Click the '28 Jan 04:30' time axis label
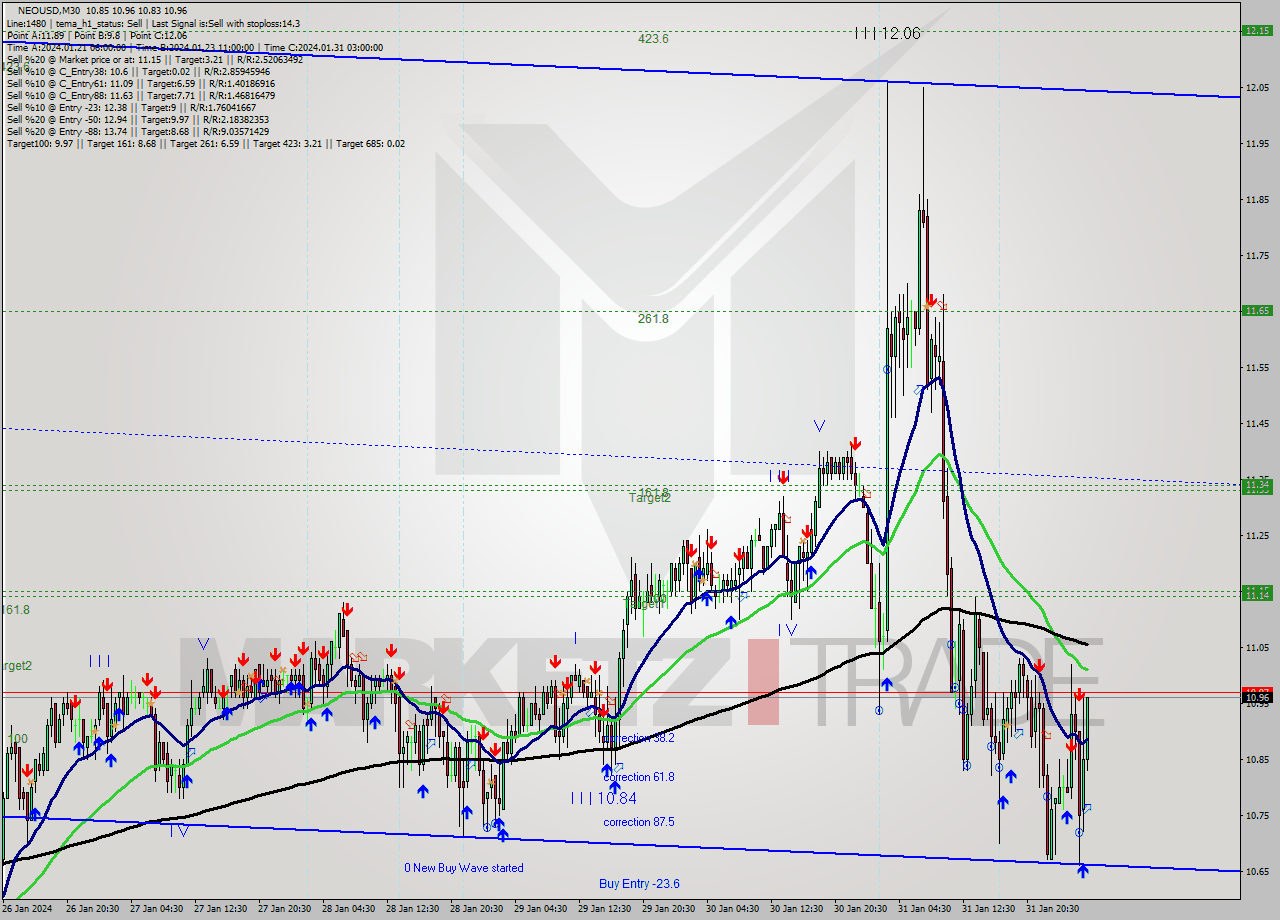 coord(349,909)
